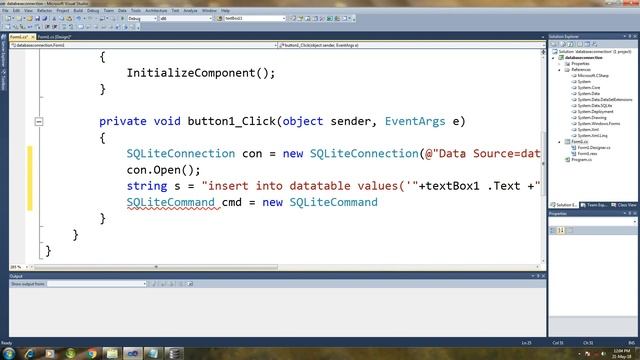The image size is (640, 360).
Task: Open the textBox1 find combo box
Action: tap(255, 18)
